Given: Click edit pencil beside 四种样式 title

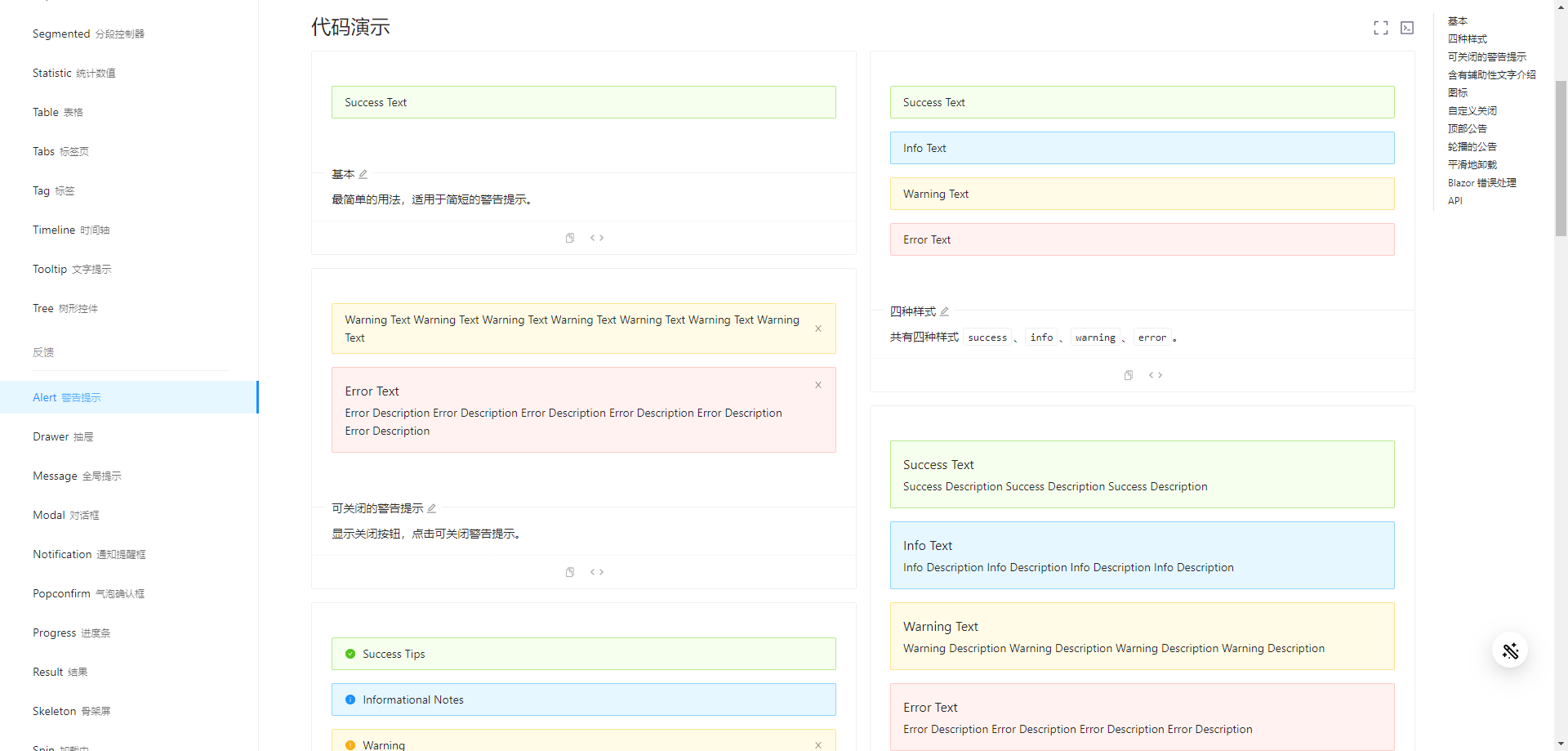Looking at the screenshot, I should point(945,311).
